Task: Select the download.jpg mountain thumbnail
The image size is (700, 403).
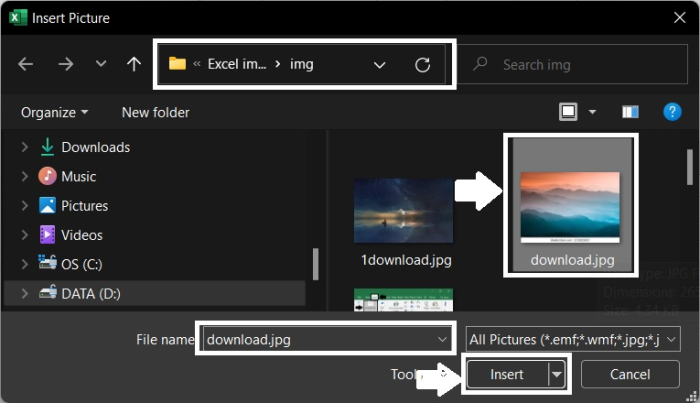Action: [x=570, y=208]
